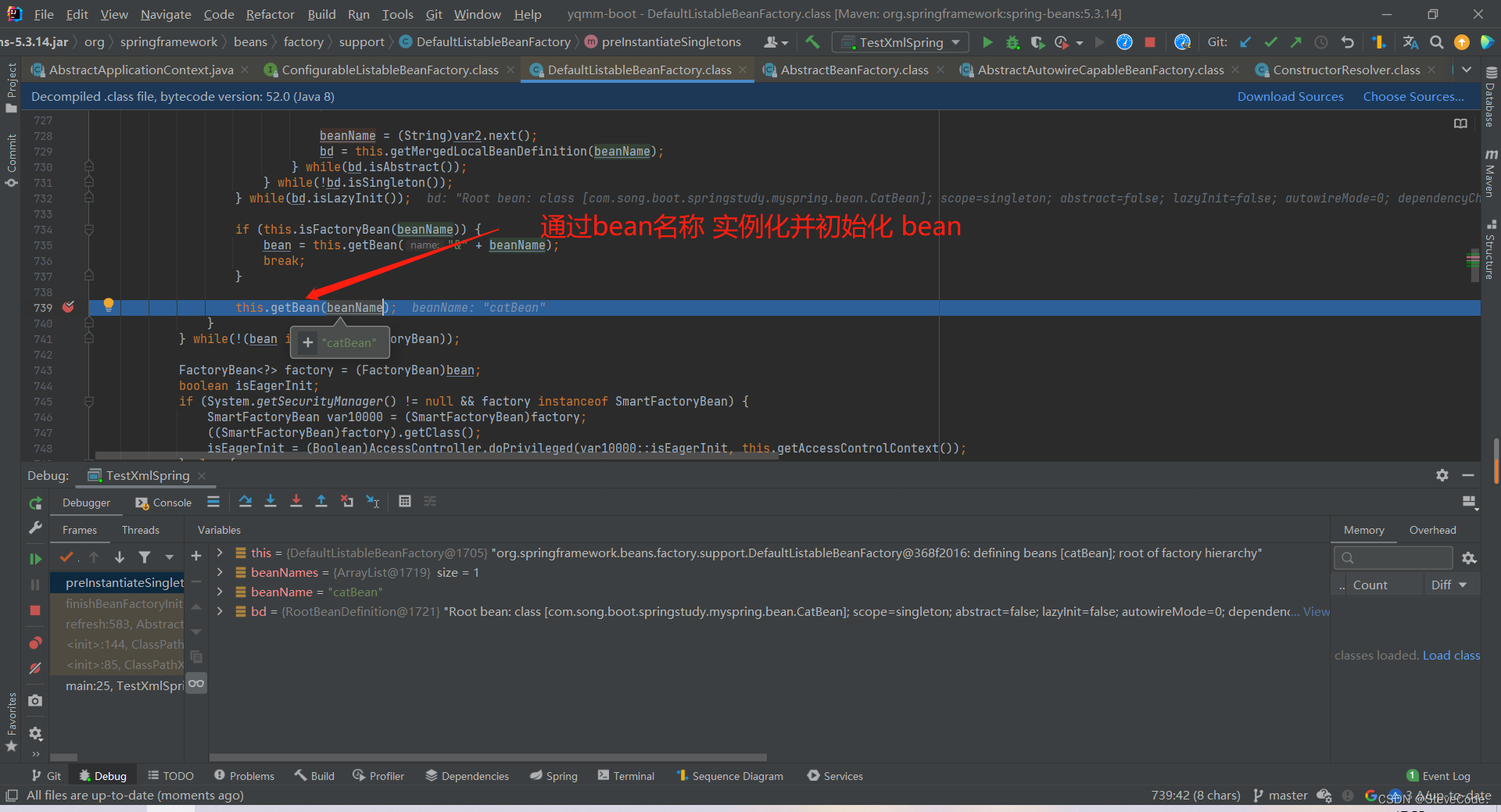
Task: Open the Refactor menu
Action: 270,14
